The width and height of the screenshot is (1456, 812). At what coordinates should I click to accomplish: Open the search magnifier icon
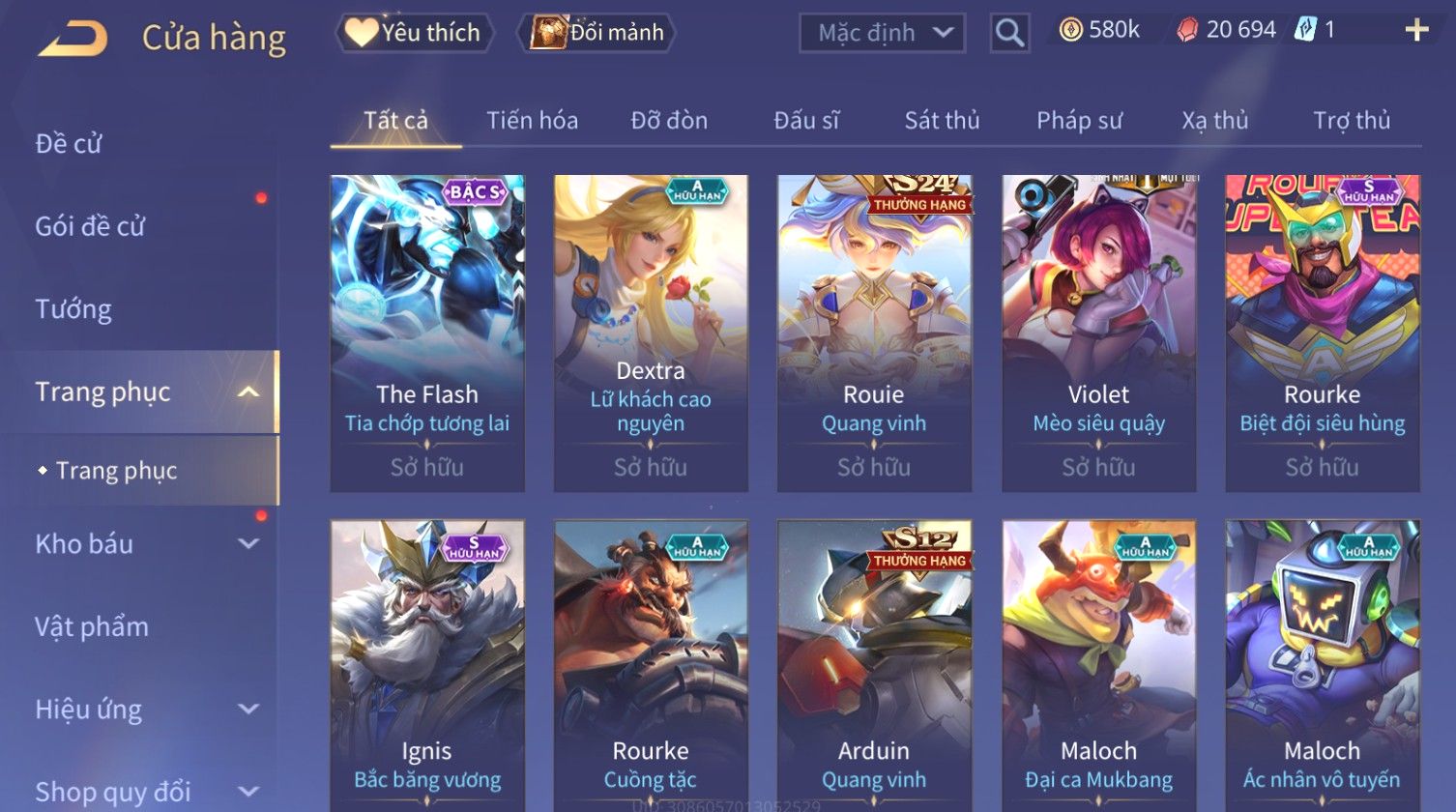click(x=1009, y=33)
